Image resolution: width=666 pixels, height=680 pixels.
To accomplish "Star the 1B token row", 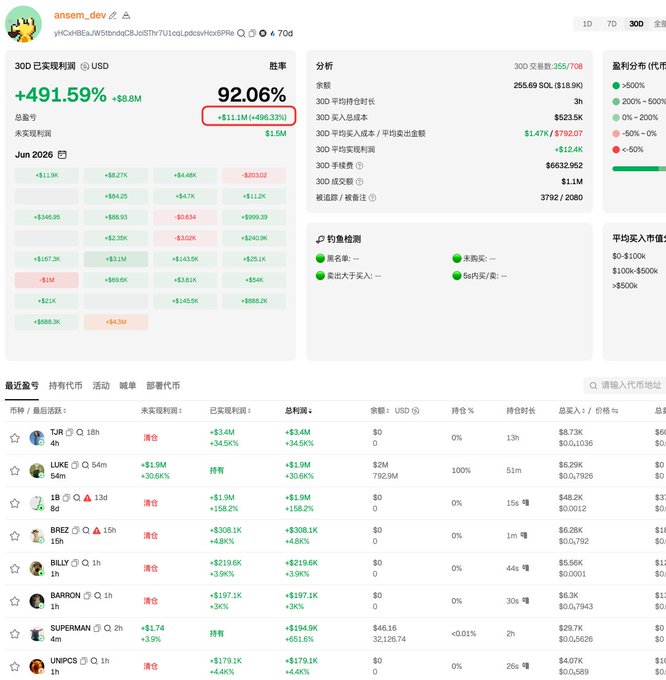I will pos(15,503).
